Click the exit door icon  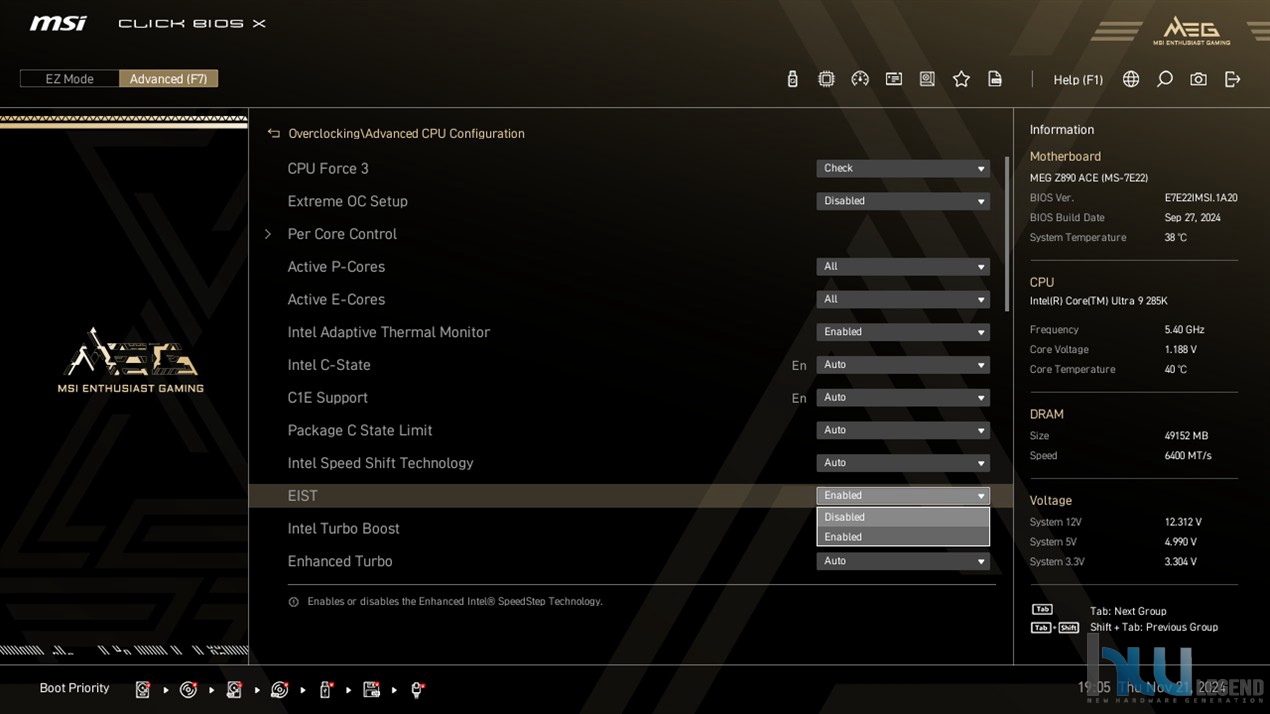(x=1232, y=79)
